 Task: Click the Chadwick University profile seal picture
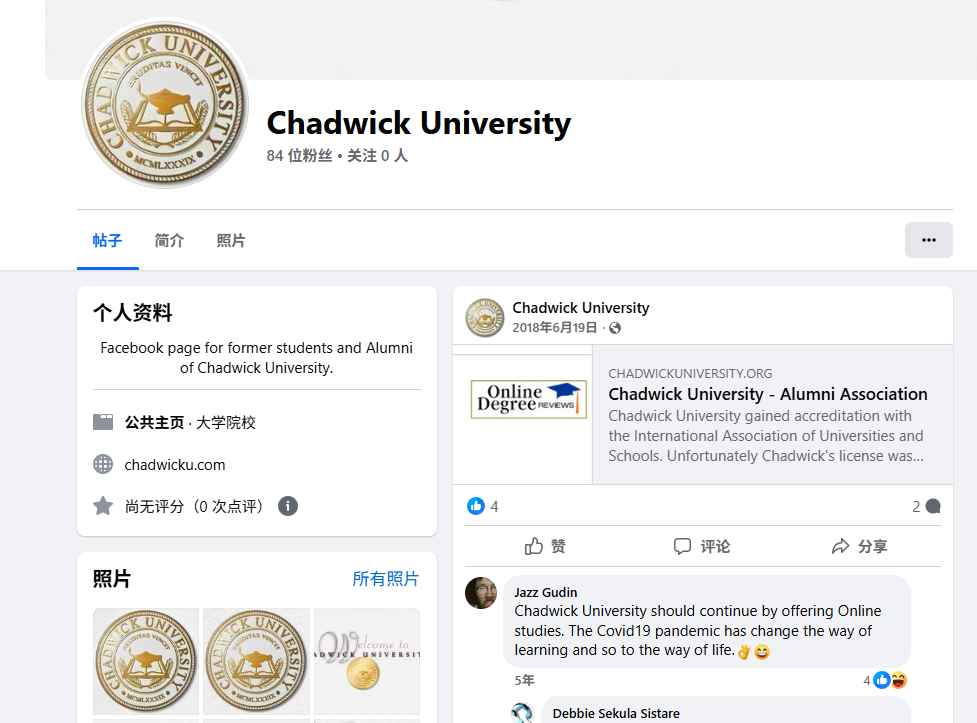coord(165,104)
